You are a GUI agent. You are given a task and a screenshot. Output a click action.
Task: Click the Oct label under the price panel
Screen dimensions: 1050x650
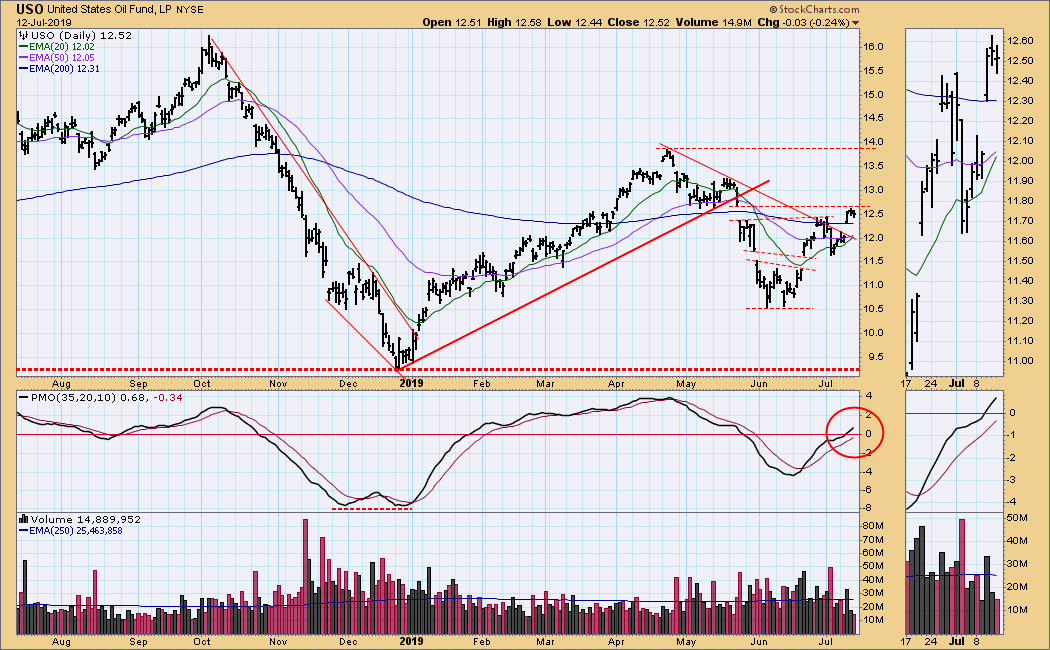pyautogui.click(x=202, y=384)
